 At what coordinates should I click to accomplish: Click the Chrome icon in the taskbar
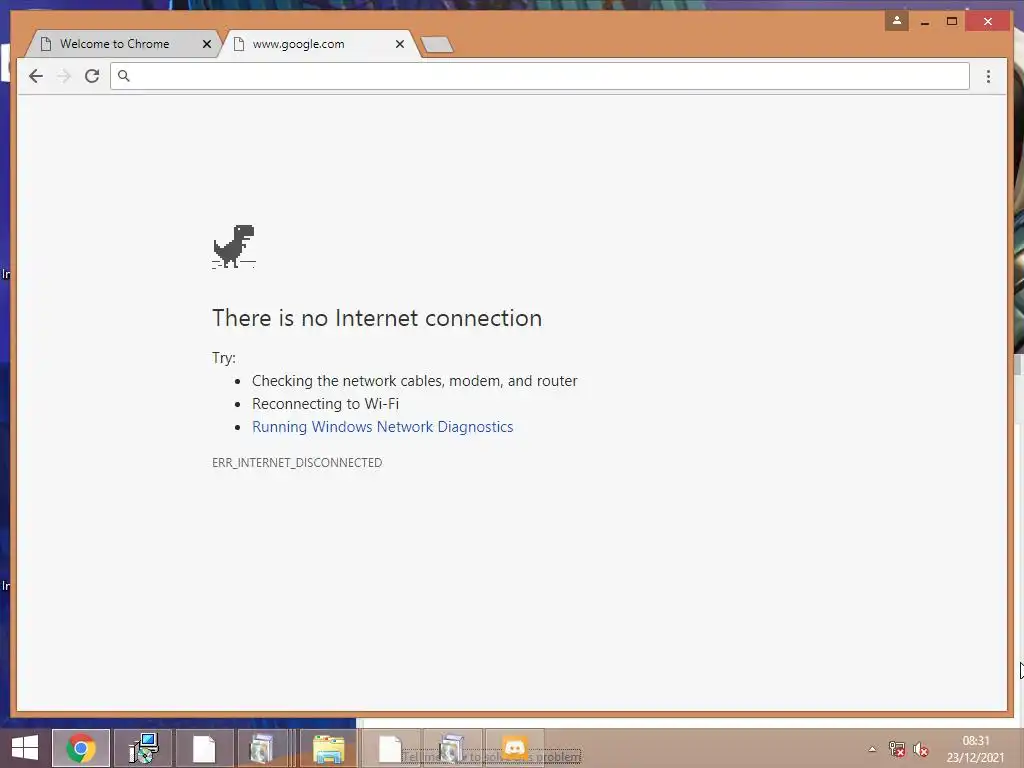coord(80,748)
